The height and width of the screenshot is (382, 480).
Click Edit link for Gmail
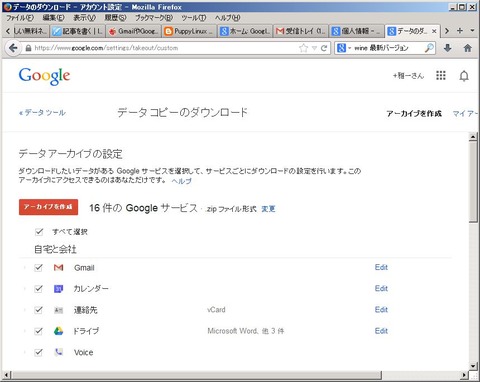381,267
